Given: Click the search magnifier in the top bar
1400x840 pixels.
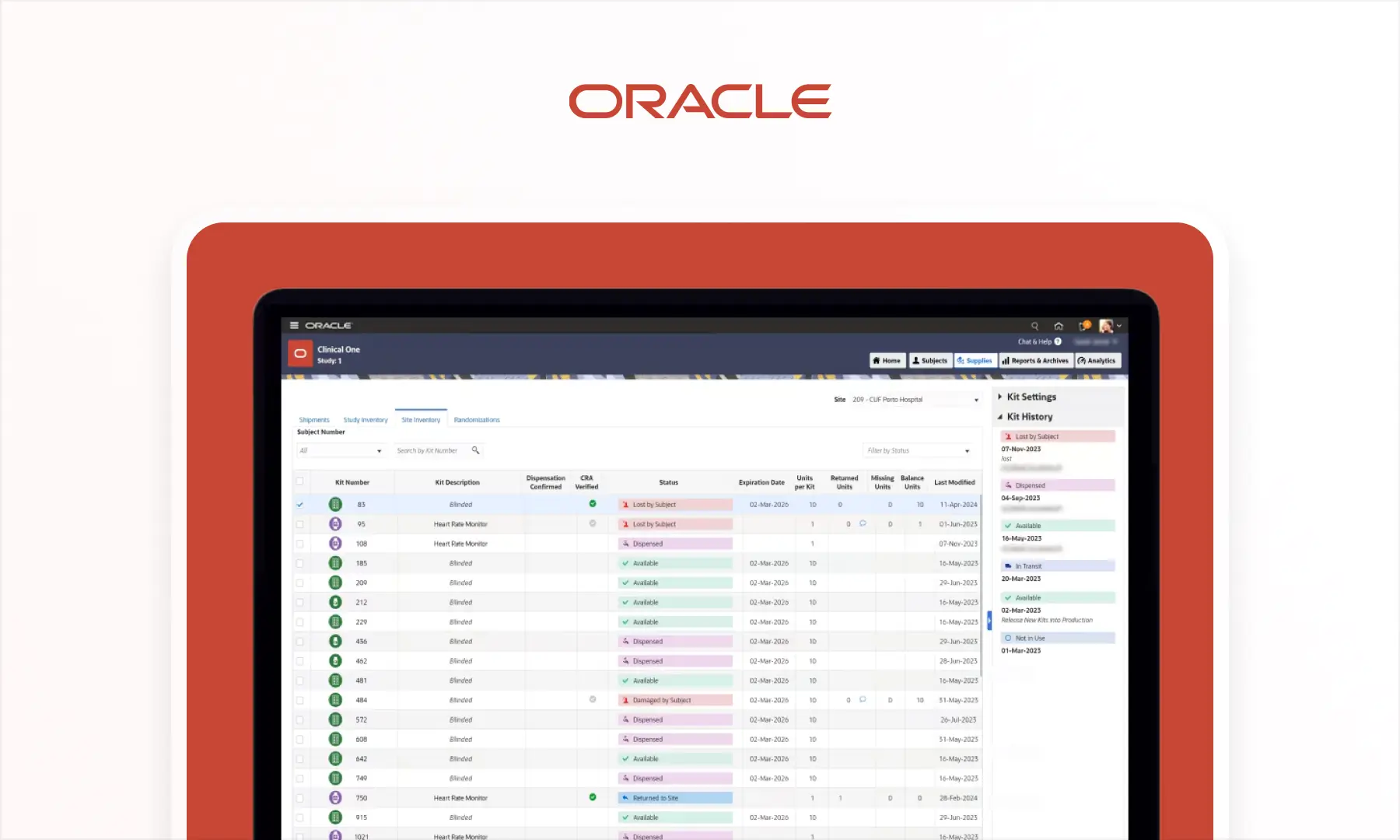Looking at the screenshot, I should (x=1034, y=326).
